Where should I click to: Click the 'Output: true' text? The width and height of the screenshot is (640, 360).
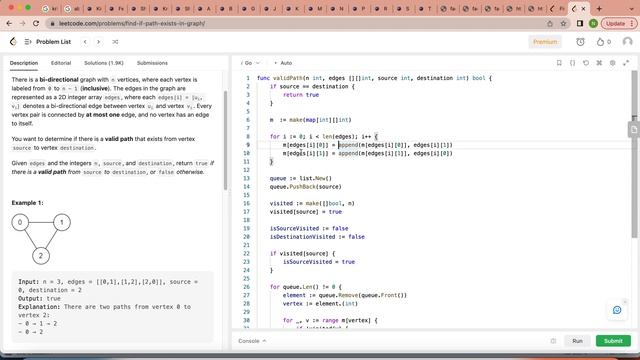[x=39, y=298]
